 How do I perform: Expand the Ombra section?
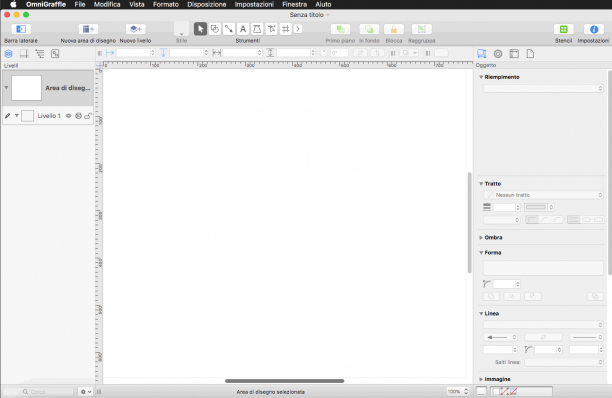tap(481, 238)
